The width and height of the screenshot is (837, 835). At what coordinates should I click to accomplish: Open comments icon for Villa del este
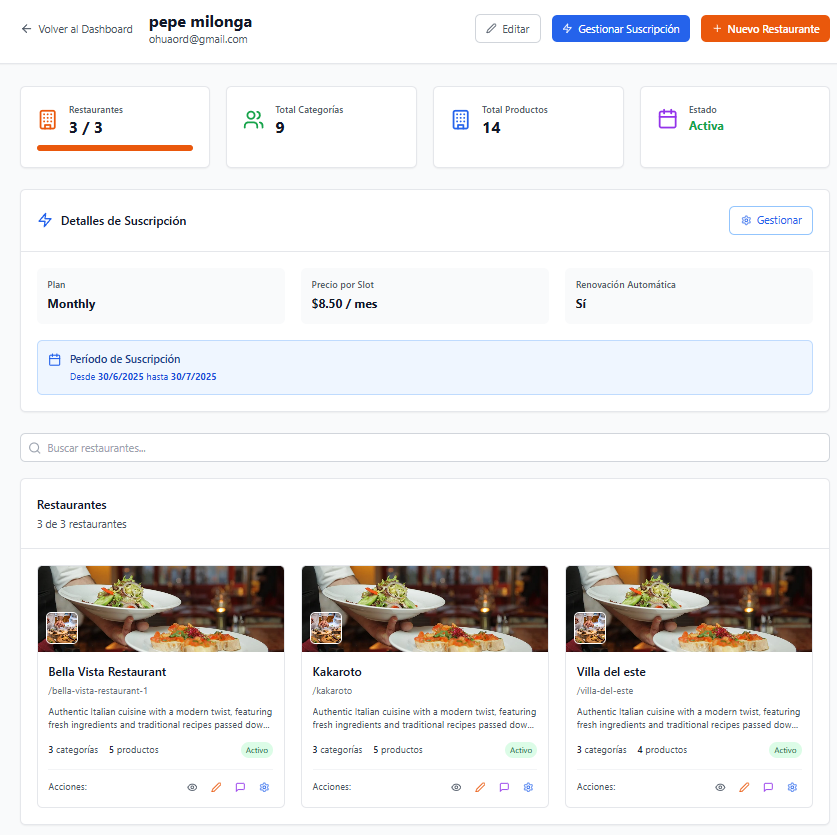point(768,787)
